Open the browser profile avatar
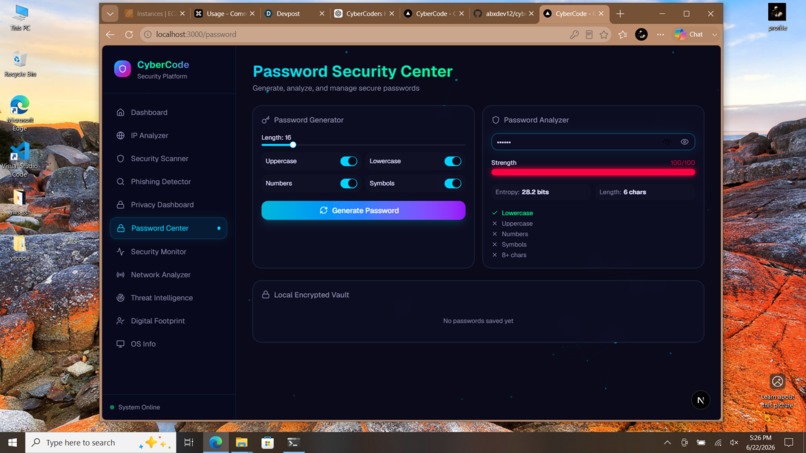 641,34
